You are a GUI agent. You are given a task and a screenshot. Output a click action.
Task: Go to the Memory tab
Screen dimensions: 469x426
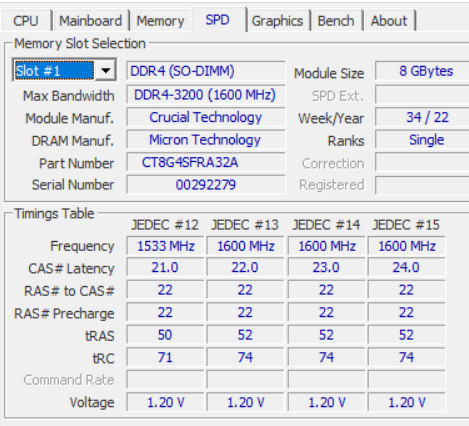click(x=160, y=21)
